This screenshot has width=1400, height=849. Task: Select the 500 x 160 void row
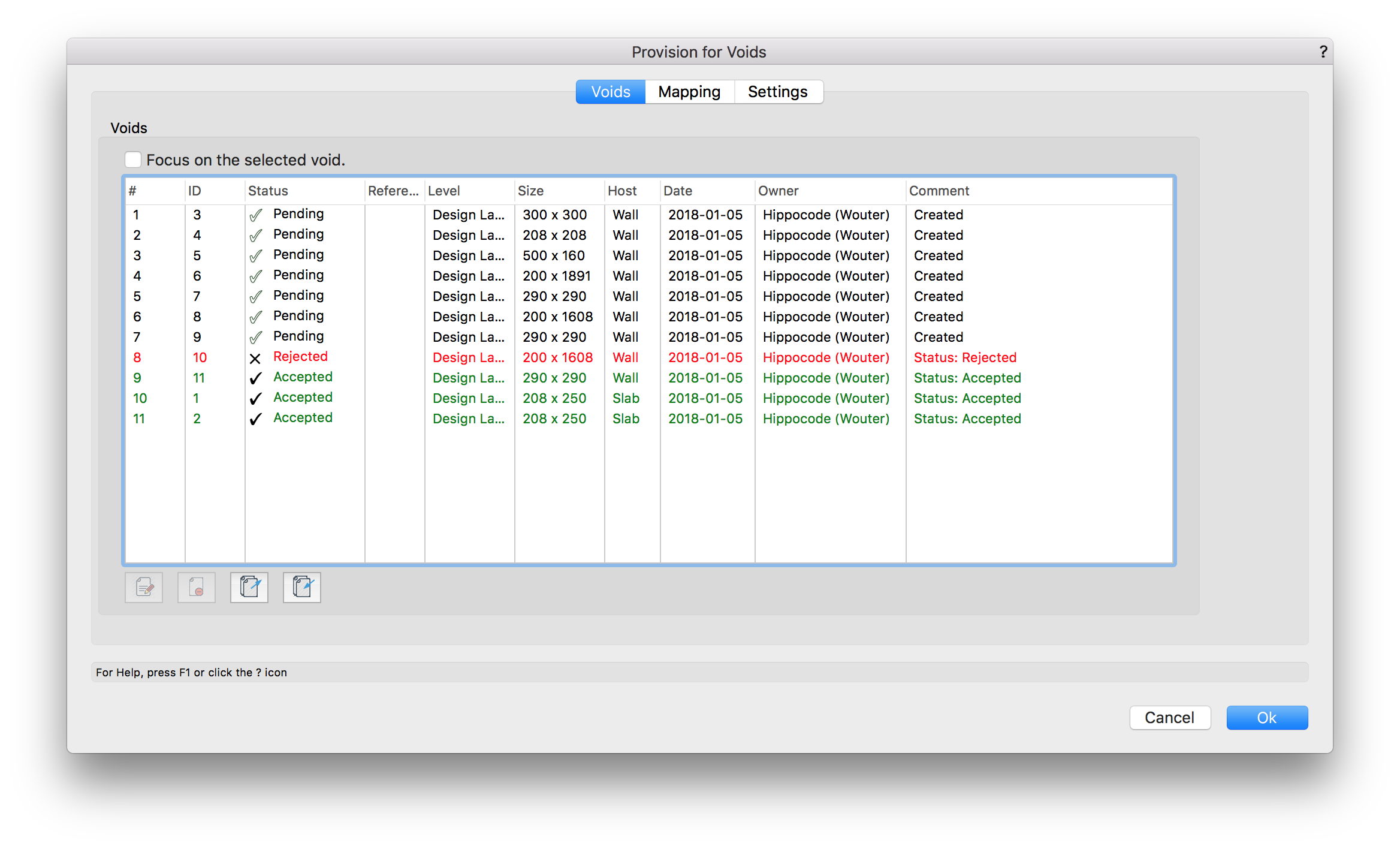coord(553,255)
